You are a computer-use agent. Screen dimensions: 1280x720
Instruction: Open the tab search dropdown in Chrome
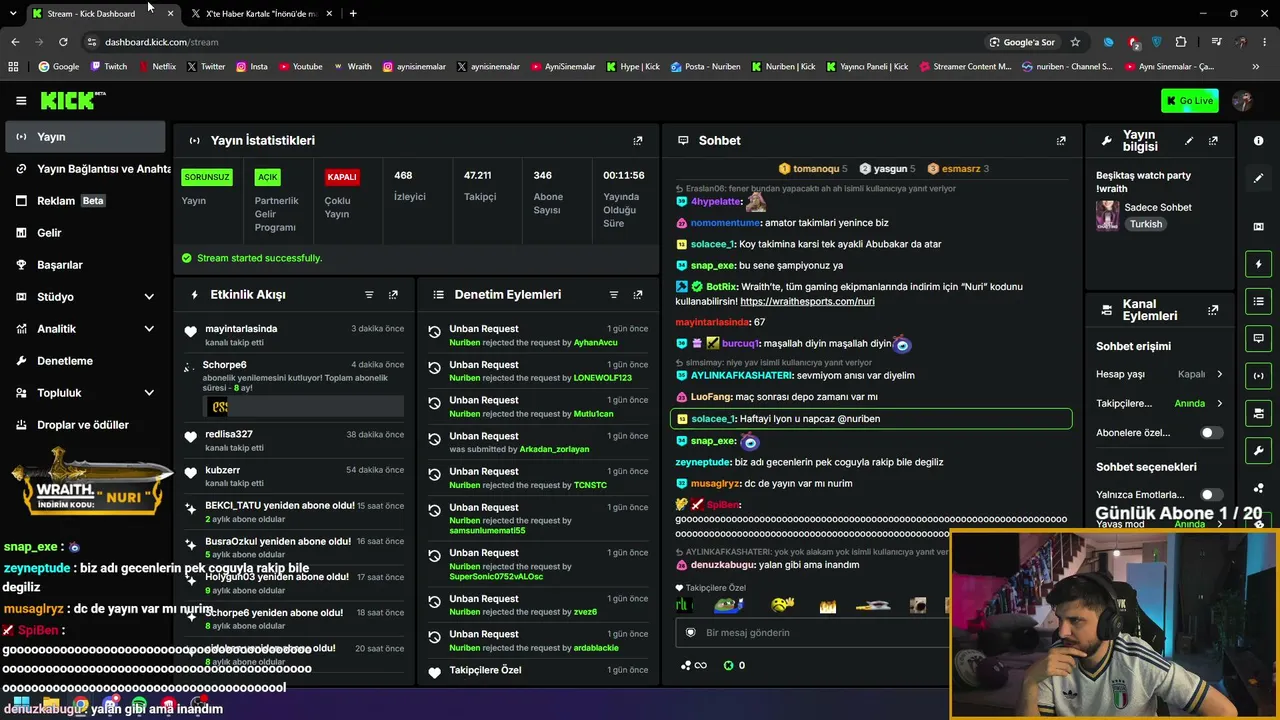pos(13,13)
